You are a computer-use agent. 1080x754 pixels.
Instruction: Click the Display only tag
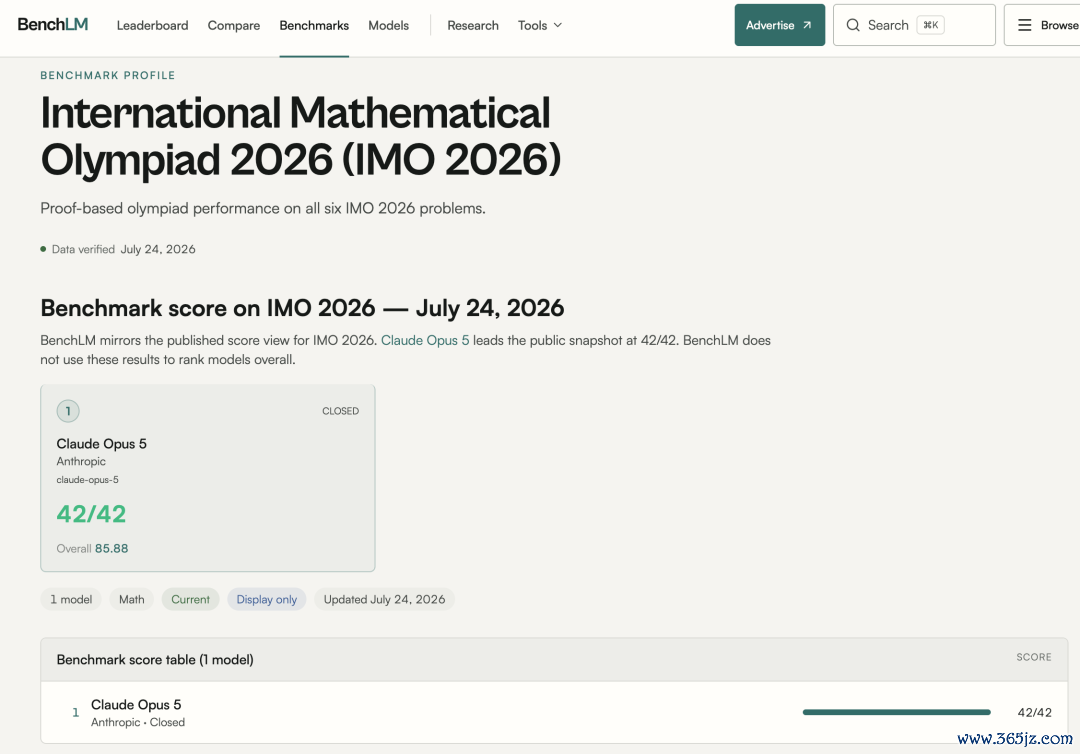267,599
